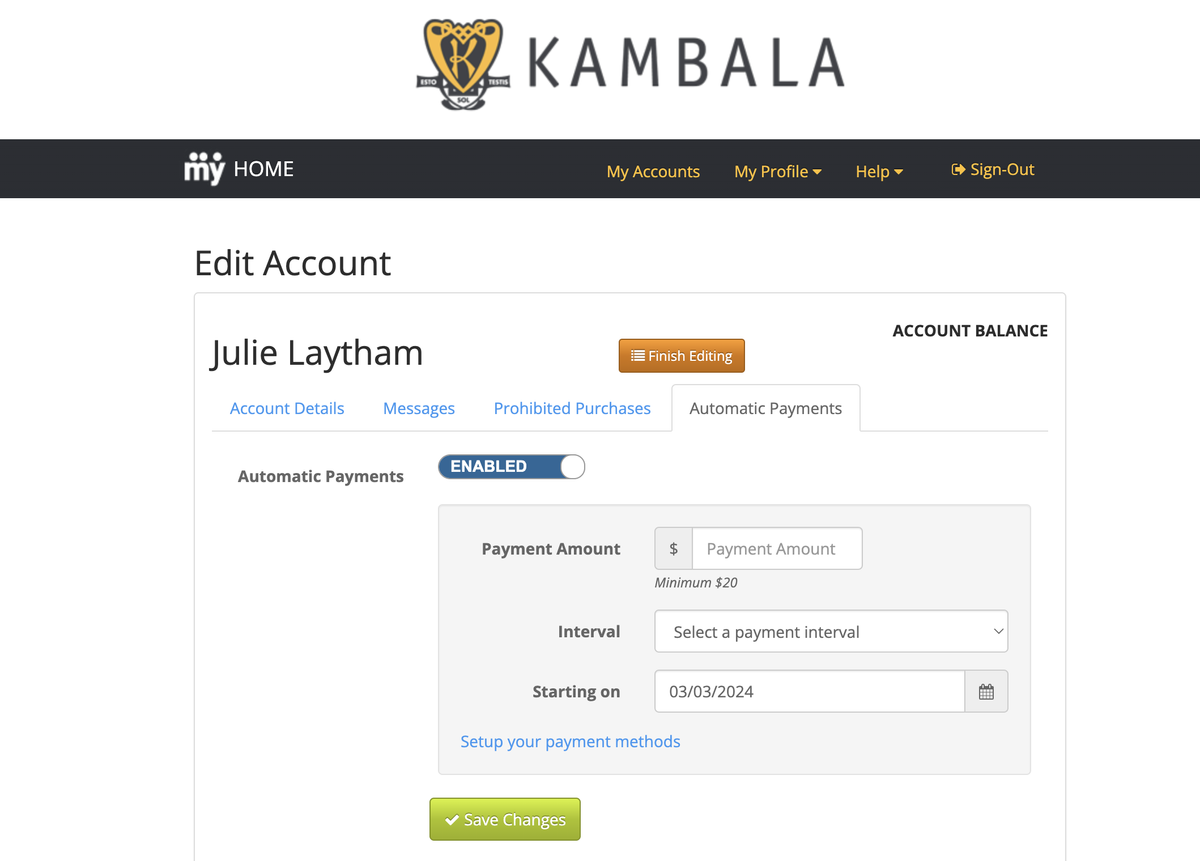Click the Save Changes button
Screen dimensions: 1200x861
(x=505, y=819)
